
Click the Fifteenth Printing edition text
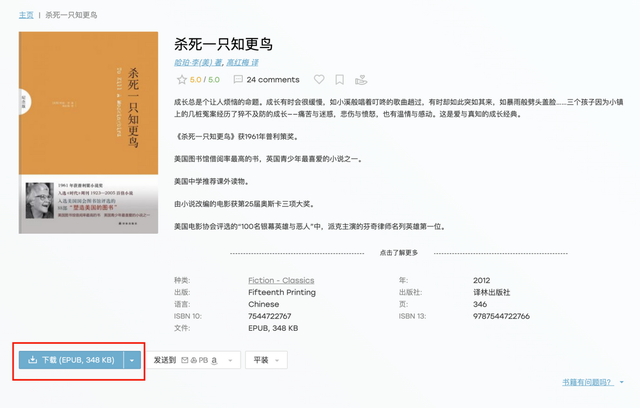(x=282, y=293)
